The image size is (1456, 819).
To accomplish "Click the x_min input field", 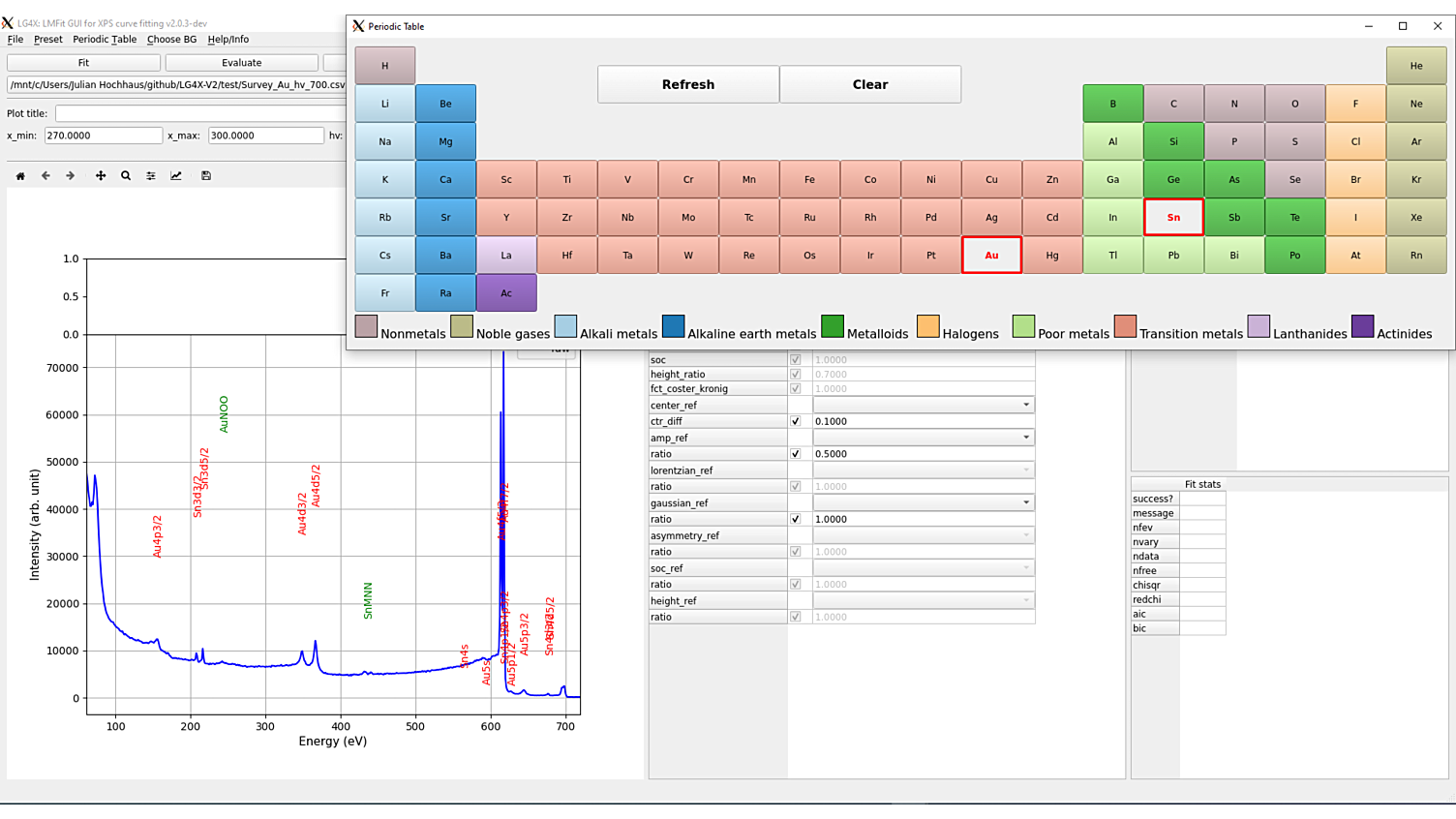I will (103, 136).
